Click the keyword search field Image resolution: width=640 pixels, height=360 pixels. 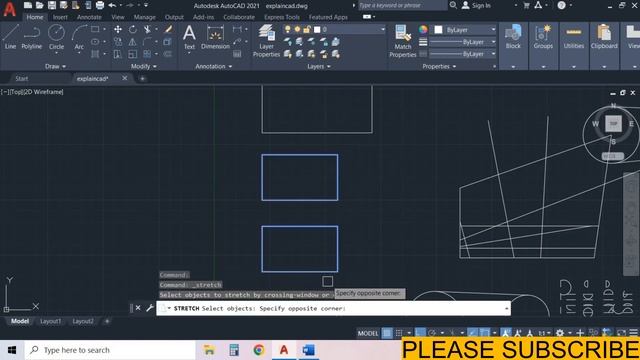click(x=402, y=5)
